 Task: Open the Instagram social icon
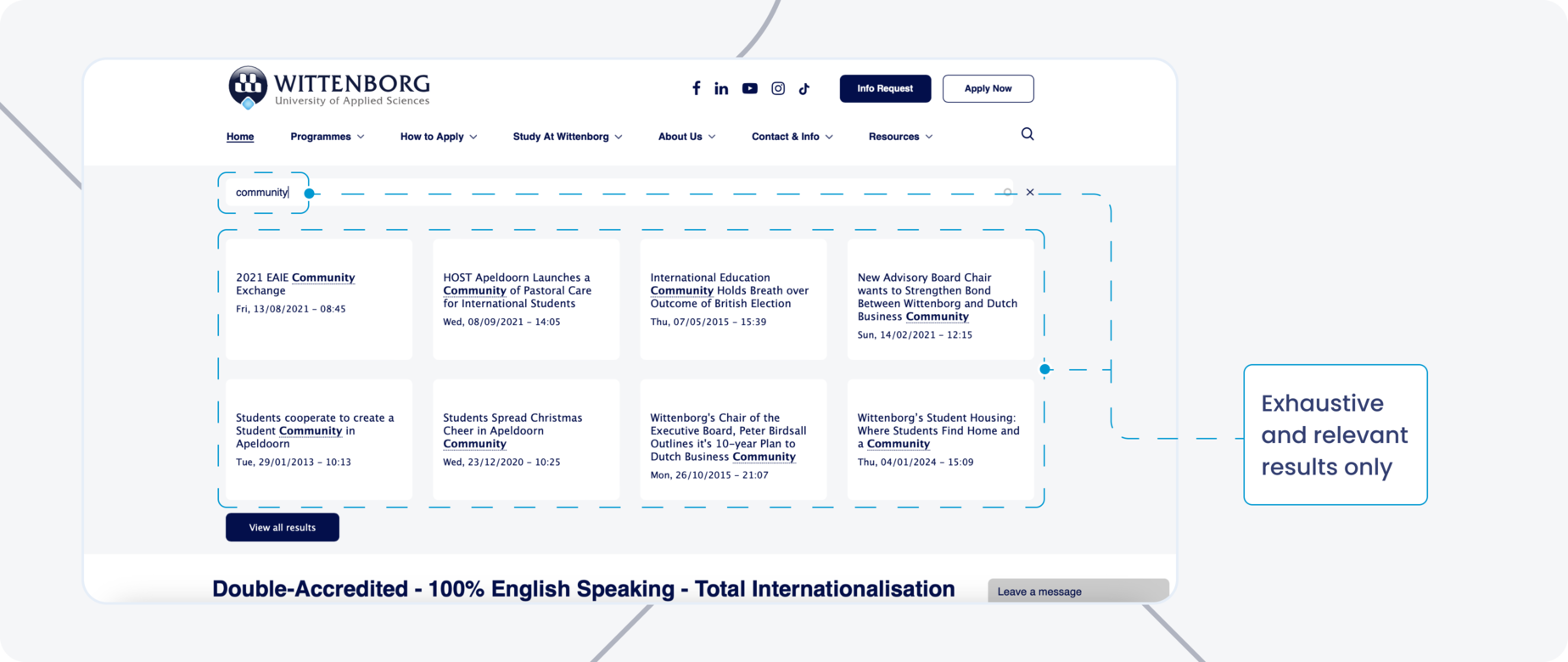pos(778,88)
